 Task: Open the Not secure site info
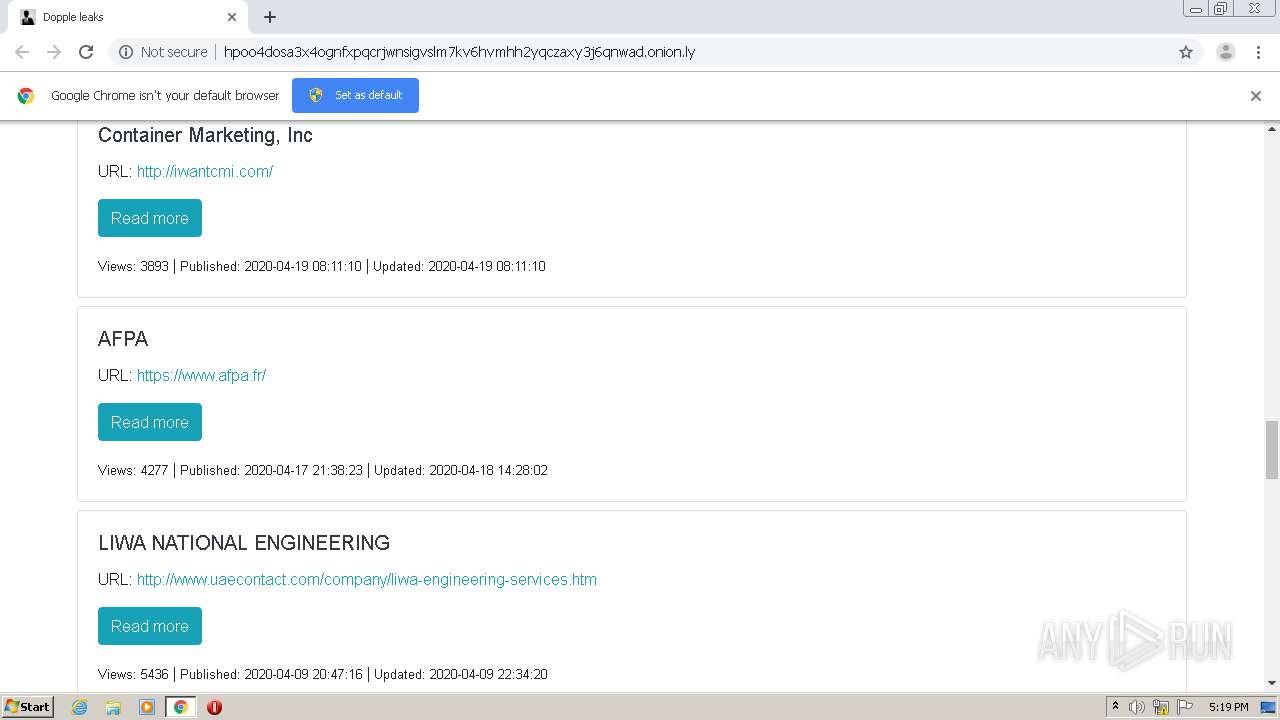click(x=163, y=52)
